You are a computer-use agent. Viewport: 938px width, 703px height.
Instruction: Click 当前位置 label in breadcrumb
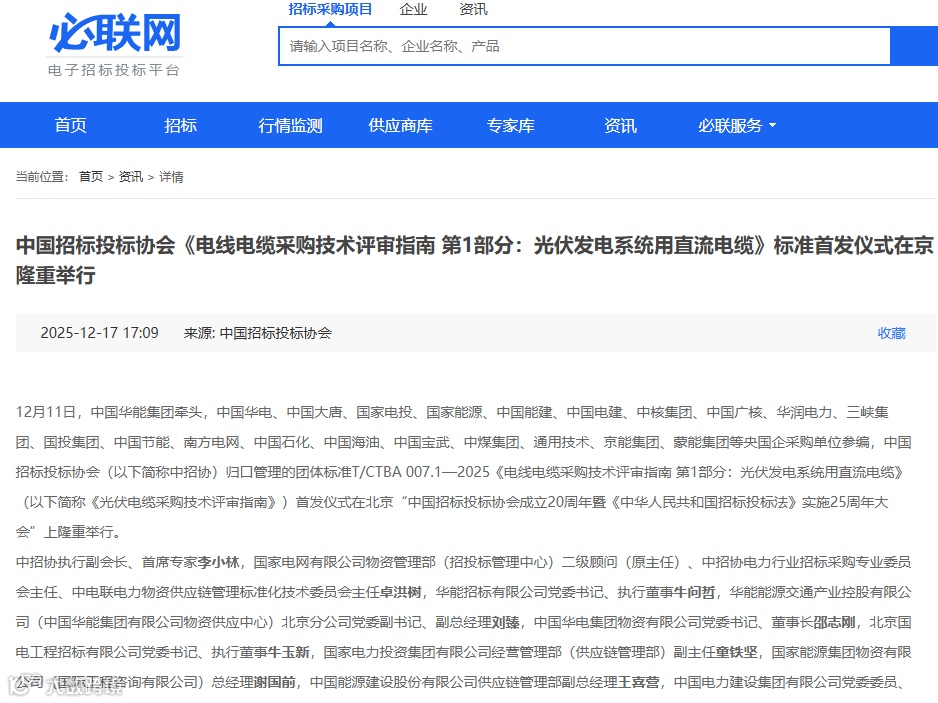pyautogui.click(x=41, y=176)
